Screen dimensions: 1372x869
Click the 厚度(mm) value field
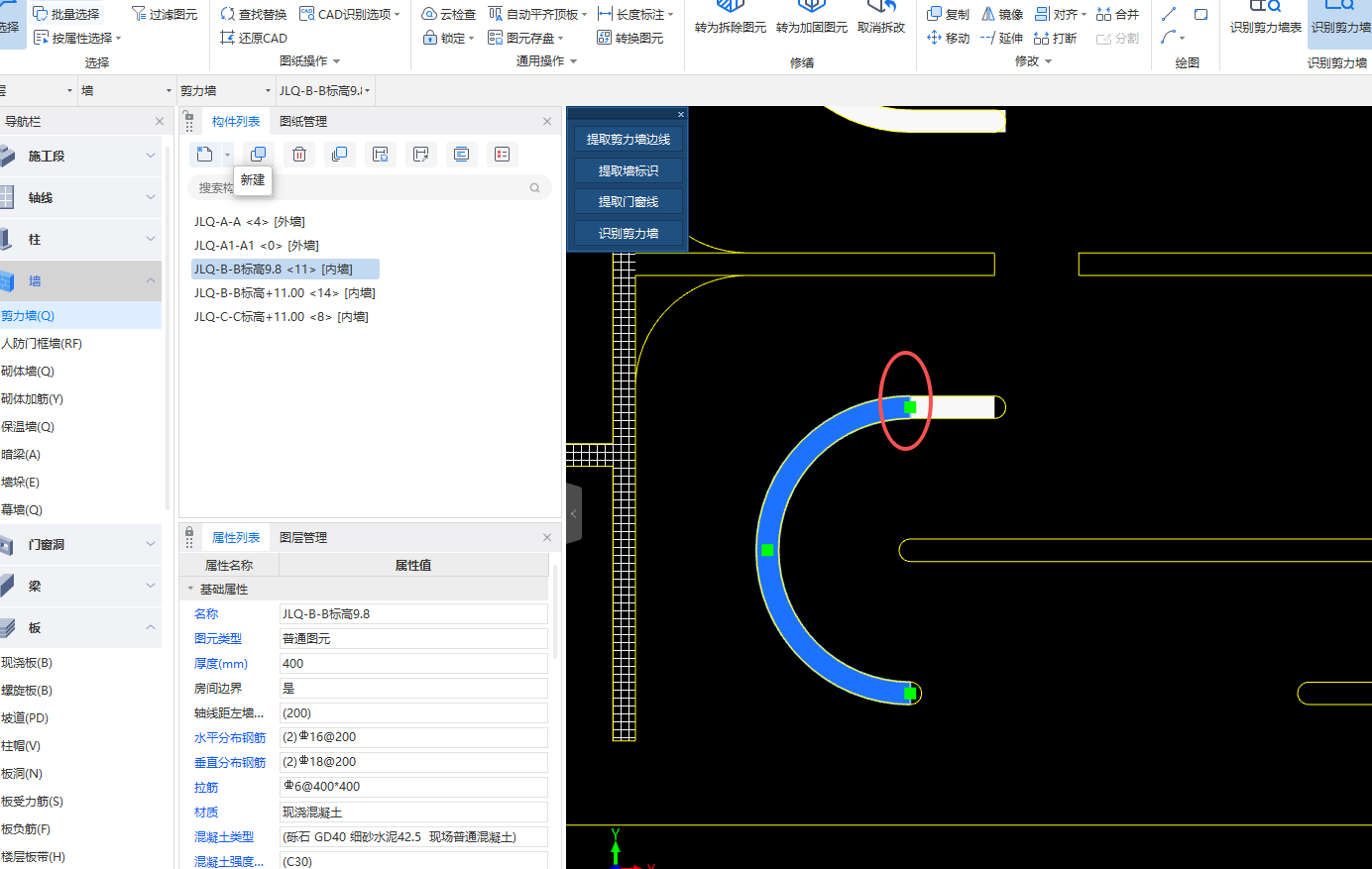(412, 664)
